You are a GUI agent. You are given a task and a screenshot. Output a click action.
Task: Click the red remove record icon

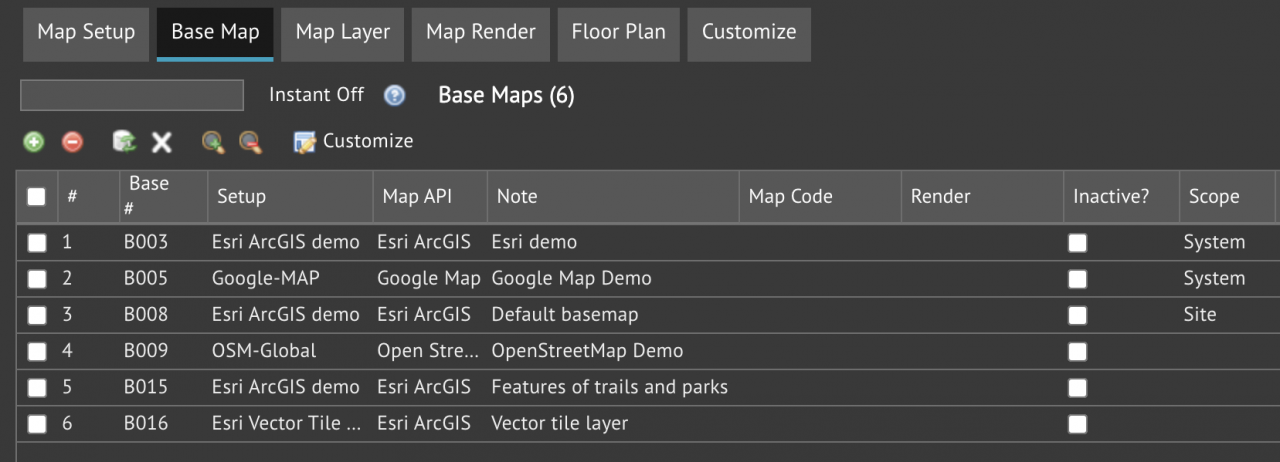(x=72, y=142)
